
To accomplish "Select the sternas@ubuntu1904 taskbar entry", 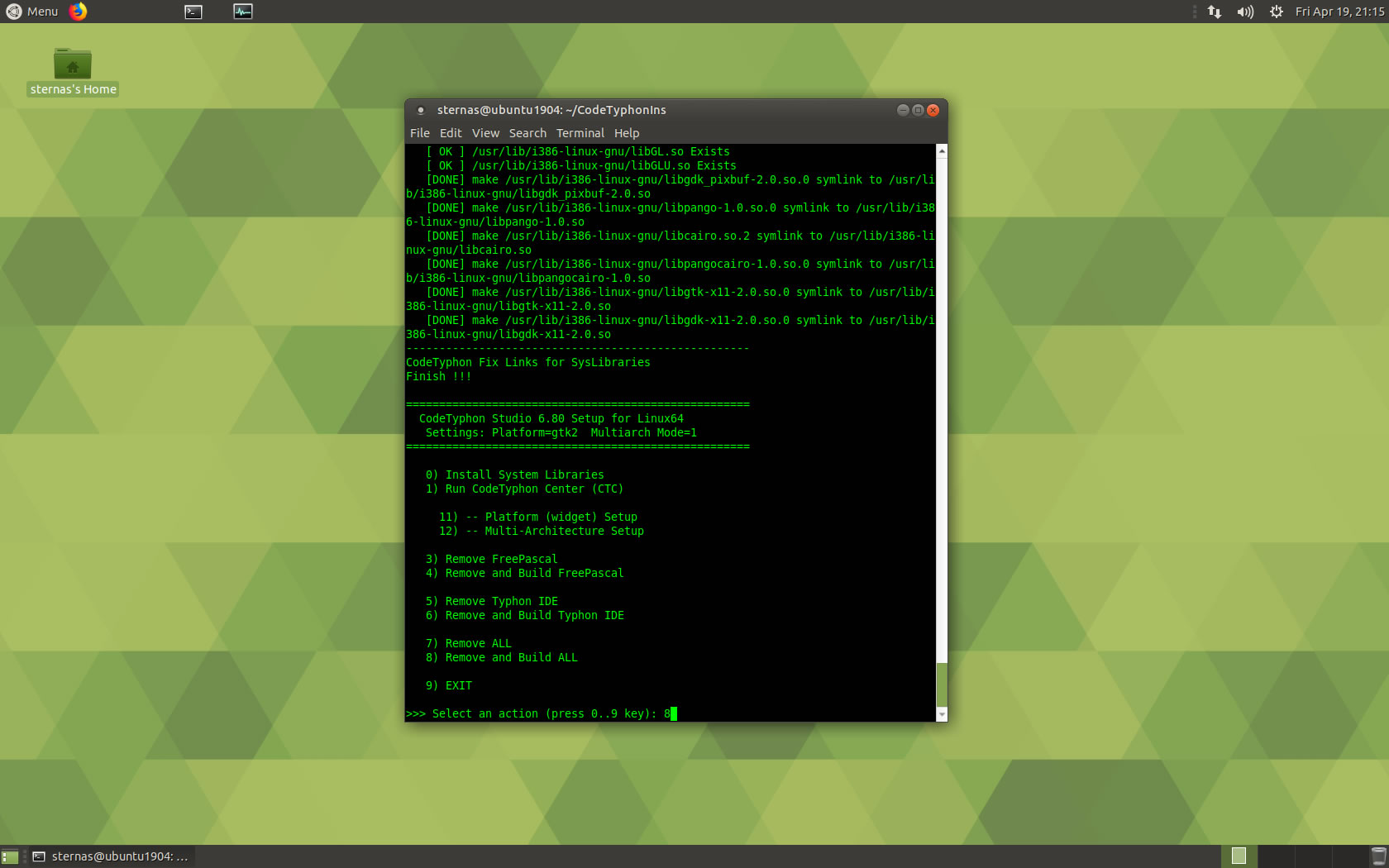I will (x=111, y=856).
